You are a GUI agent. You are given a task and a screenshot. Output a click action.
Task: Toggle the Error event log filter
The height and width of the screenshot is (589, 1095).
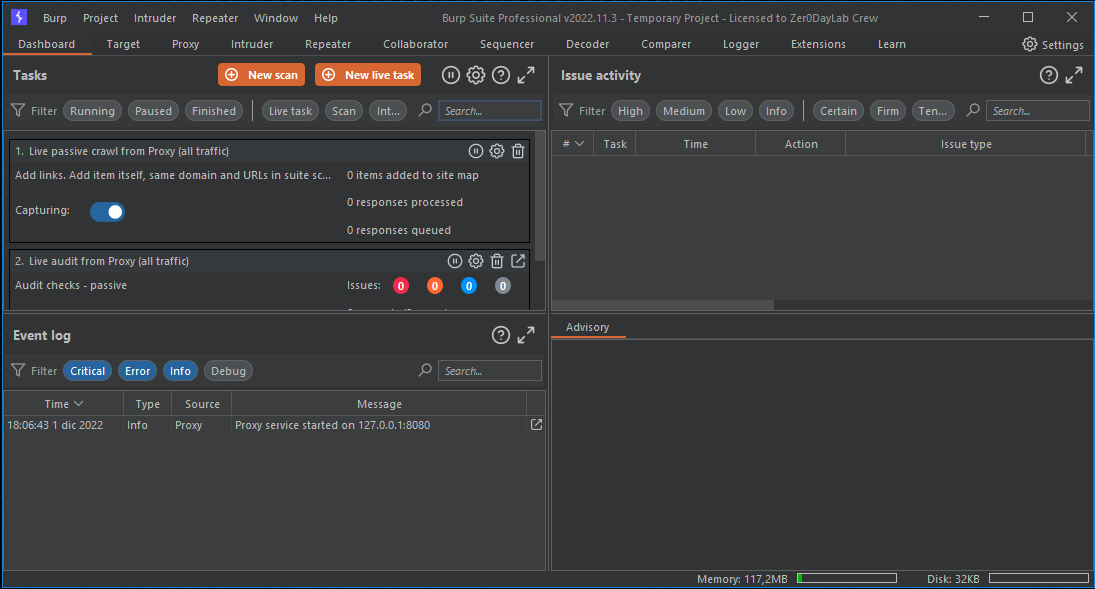point(138,371)
